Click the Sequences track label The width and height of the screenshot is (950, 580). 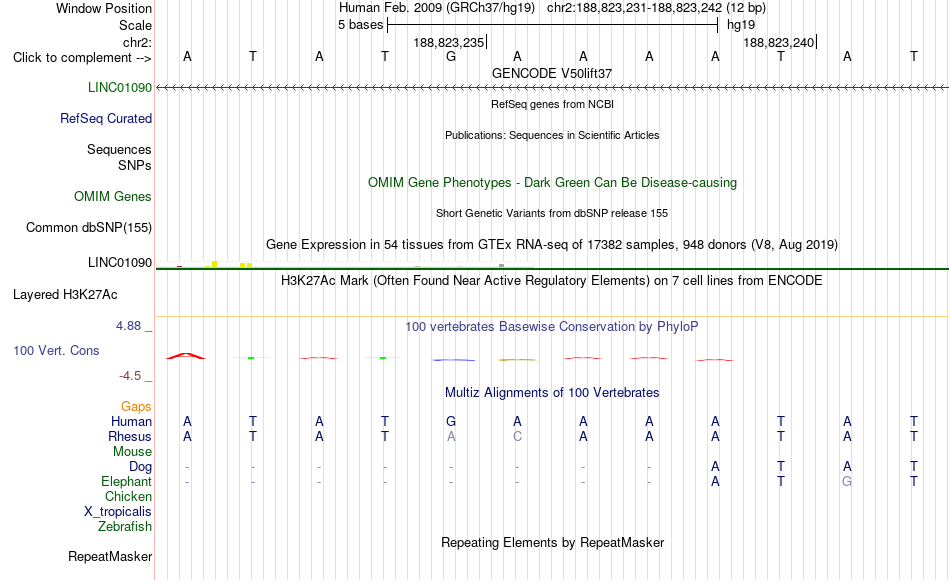[119, 149]
